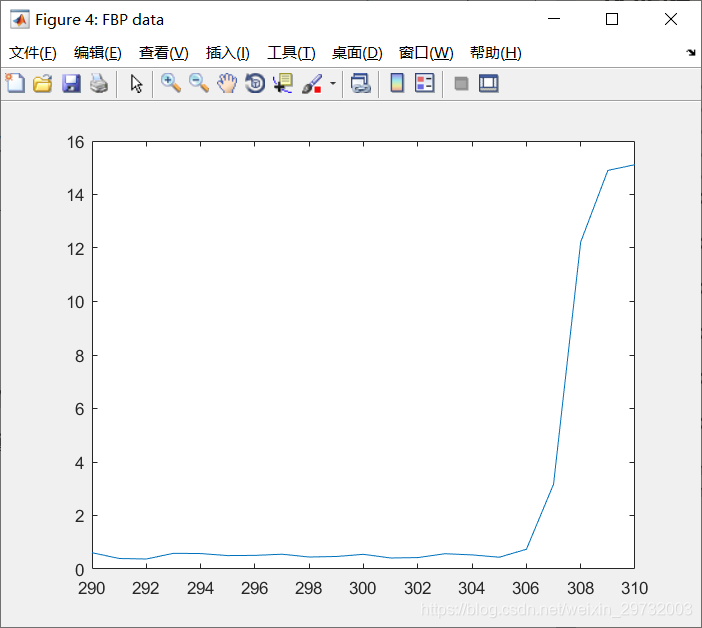The height and width of the screenshot is (628, 702).
Task: Click the y-axis tick label 10
Action: pyautogui.click(x=75, y=302)
